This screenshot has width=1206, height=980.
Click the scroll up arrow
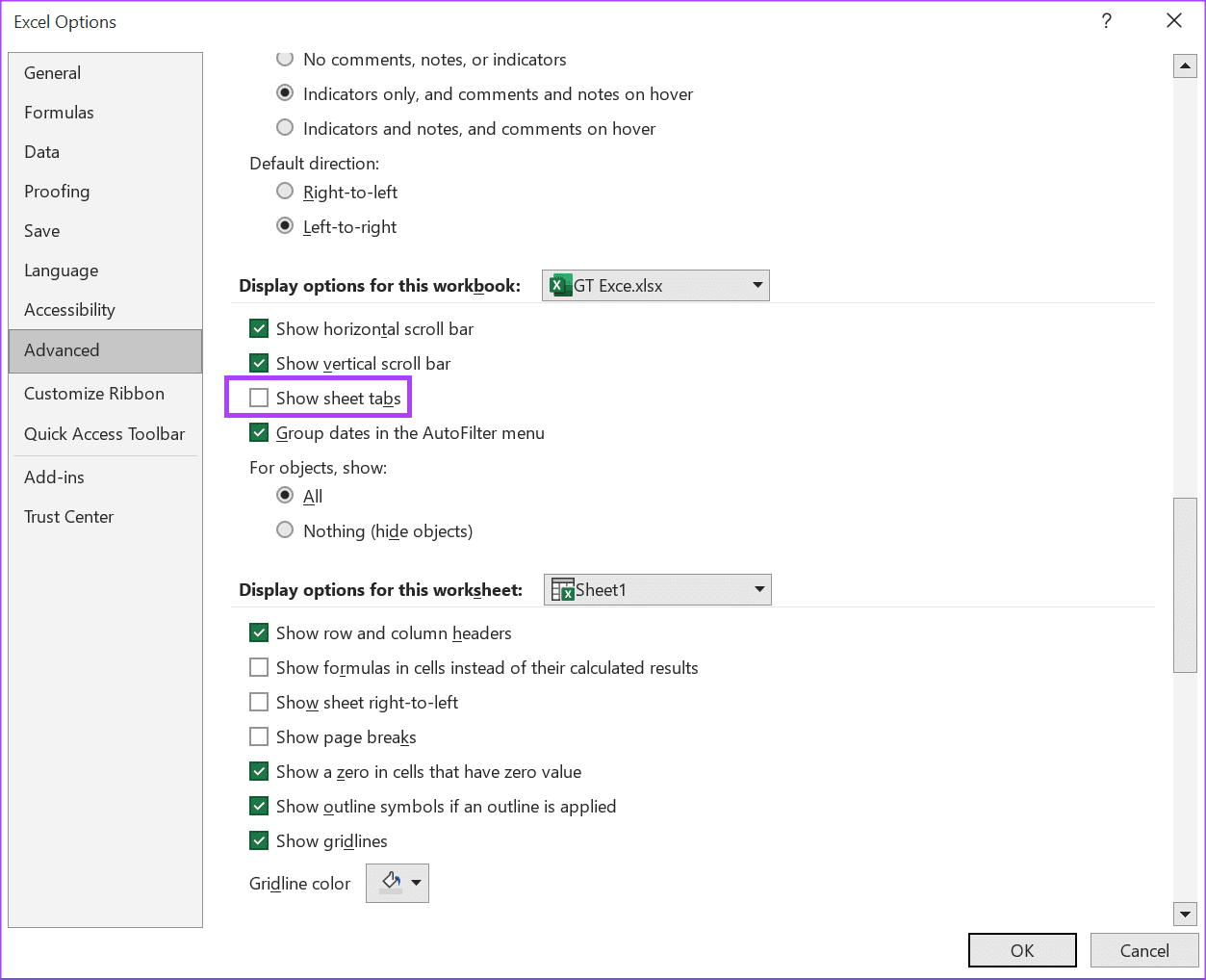click(1185, 66)
